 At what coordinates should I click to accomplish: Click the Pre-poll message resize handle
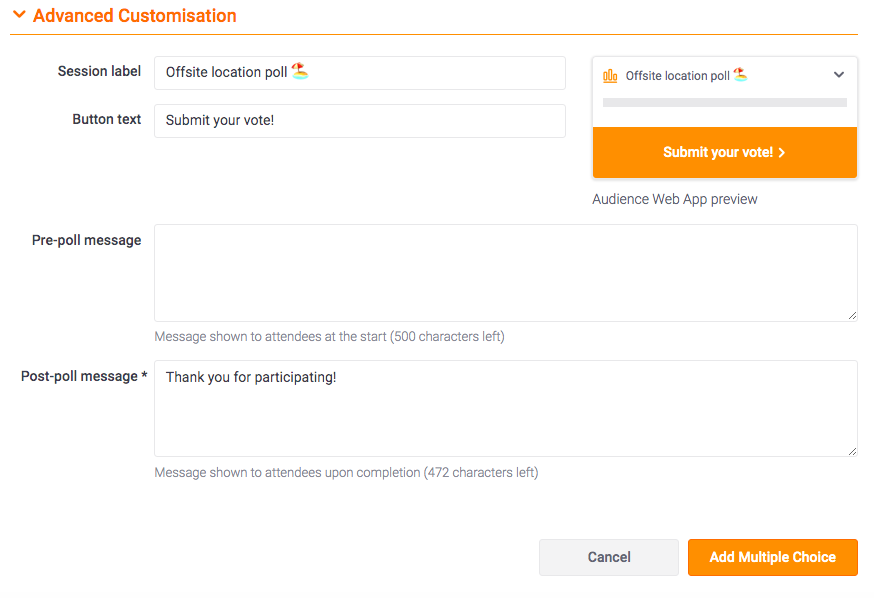point(852,316)
